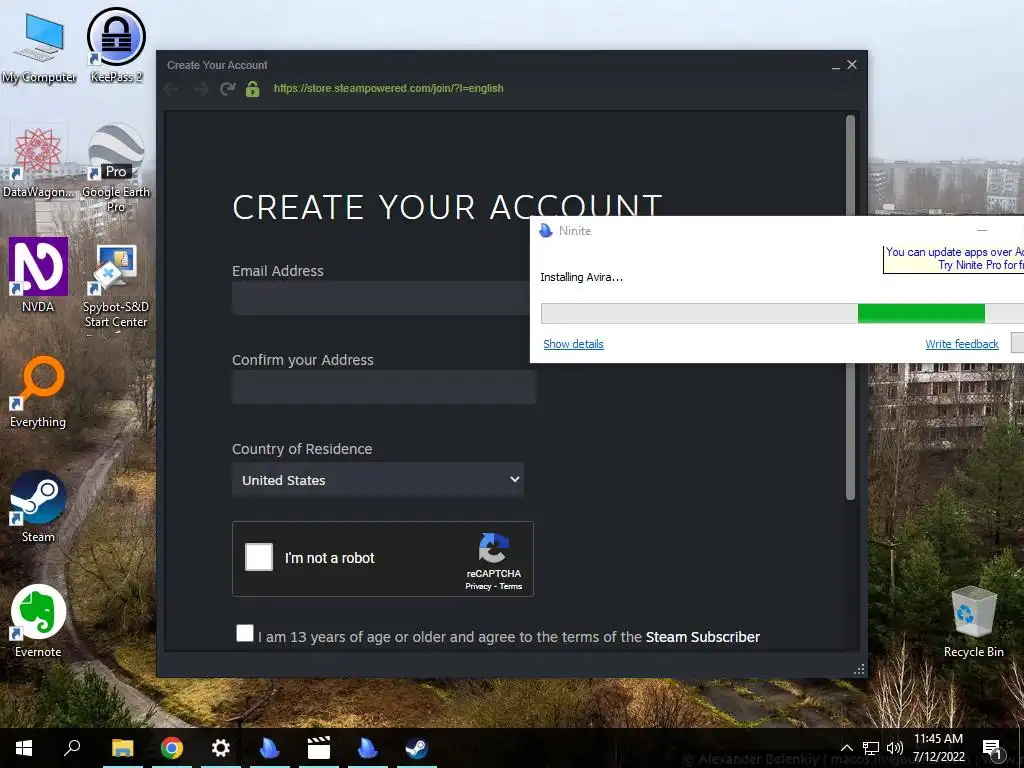Image resolution: width=1024 pixels, height=768 pixels.
Task: Launch Chrome from the taskbar
Action: coord(172,748)
